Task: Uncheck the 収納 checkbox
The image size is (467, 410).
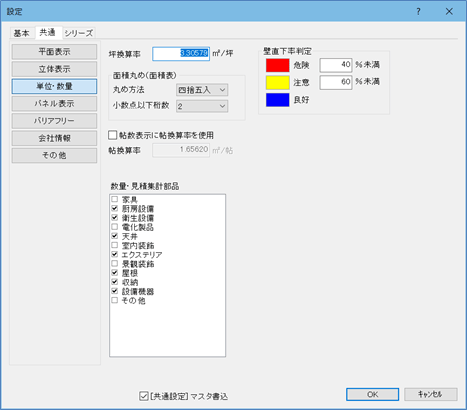Action: coord(115,282)
